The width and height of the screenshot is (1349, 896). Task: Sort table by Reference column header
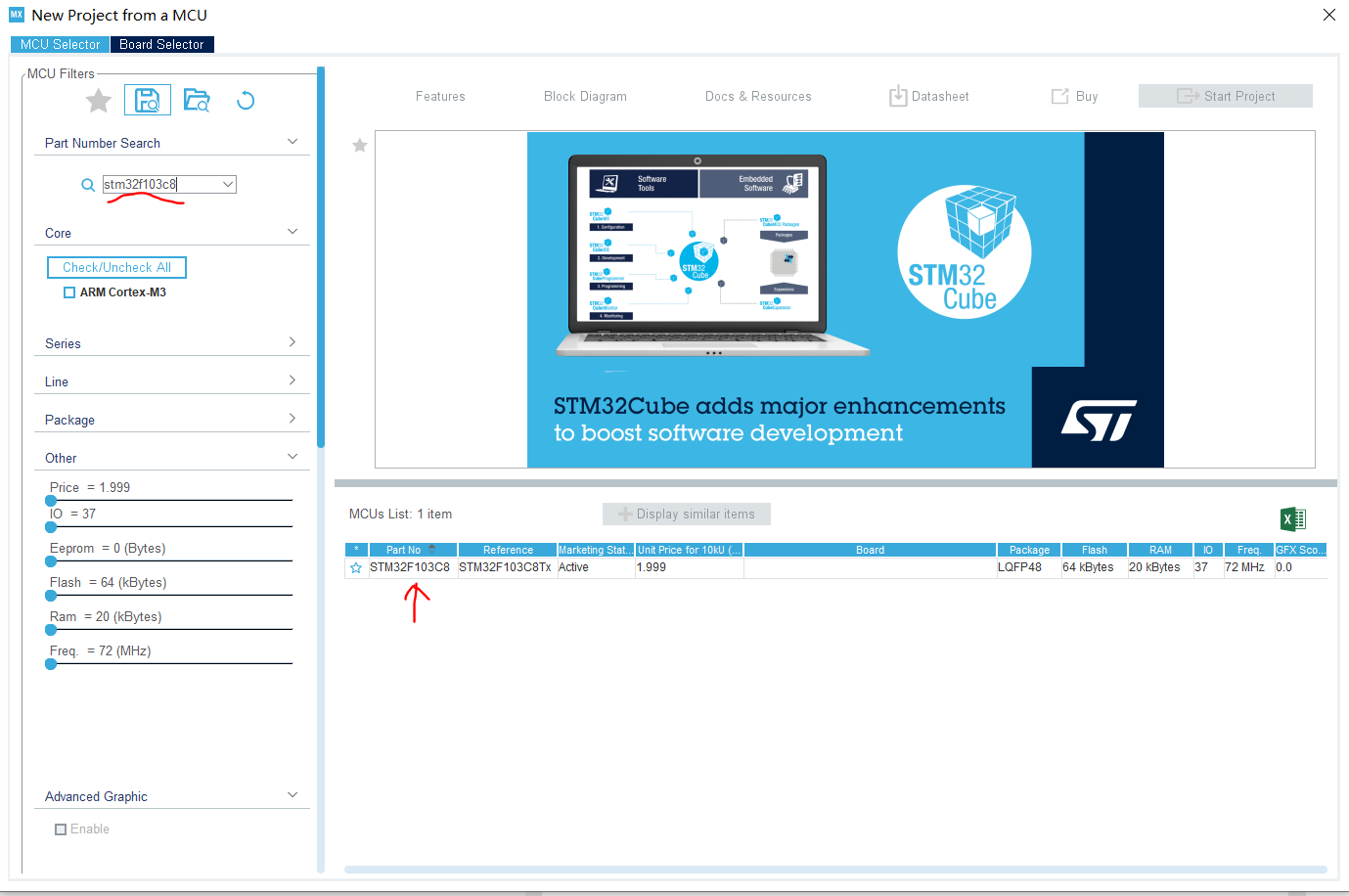point(508,550)
